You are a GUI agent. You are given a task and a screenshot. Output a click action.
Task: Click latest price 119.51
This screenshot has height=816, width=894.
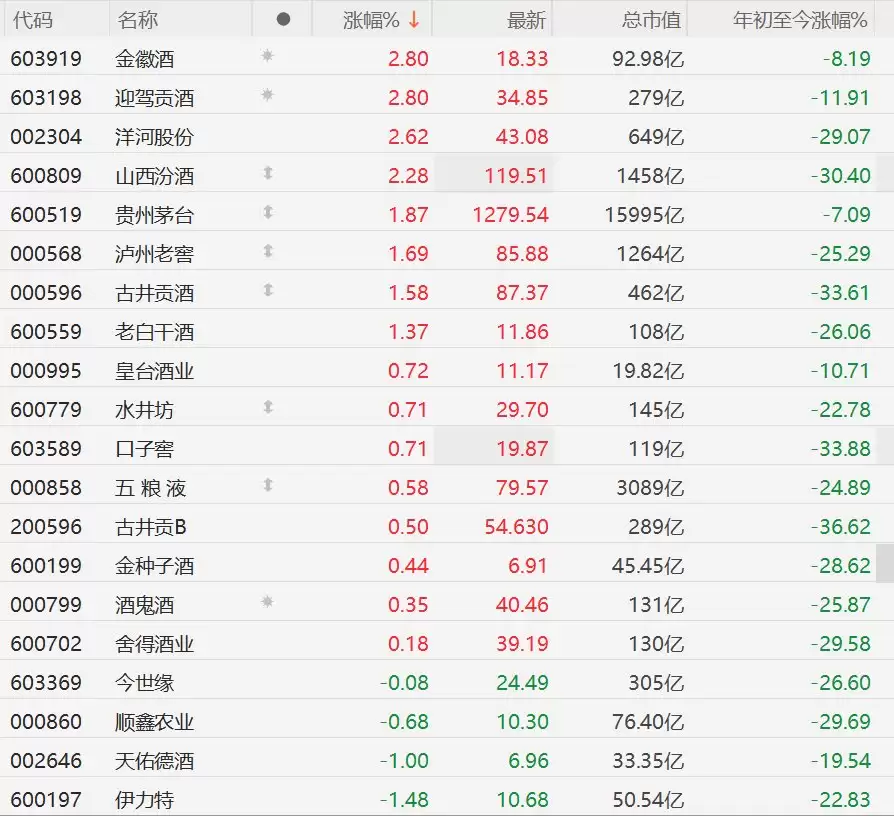coord(517,176)
